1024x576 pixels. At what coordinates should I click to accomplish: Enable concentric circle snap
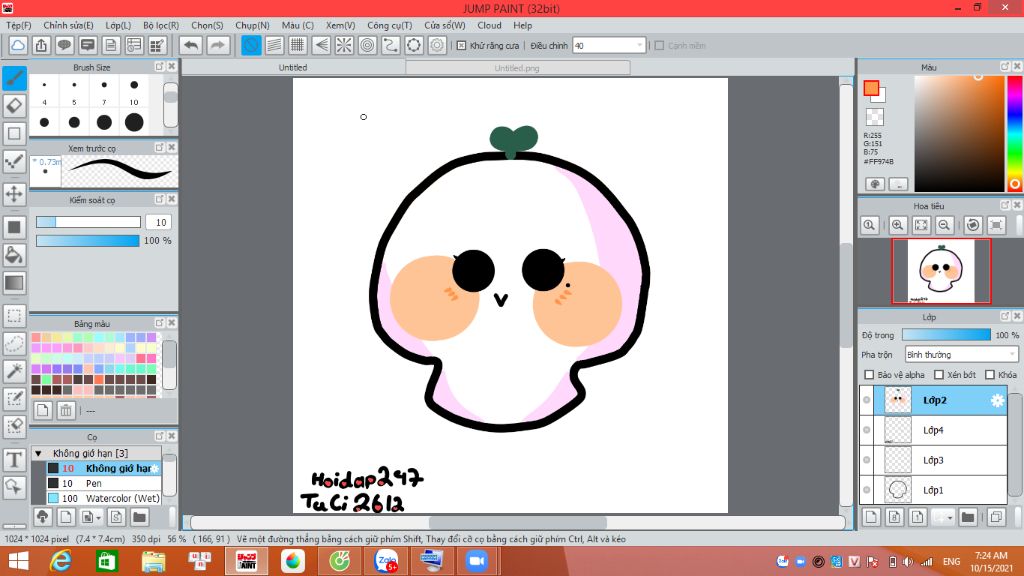click(x=367, y=45)
